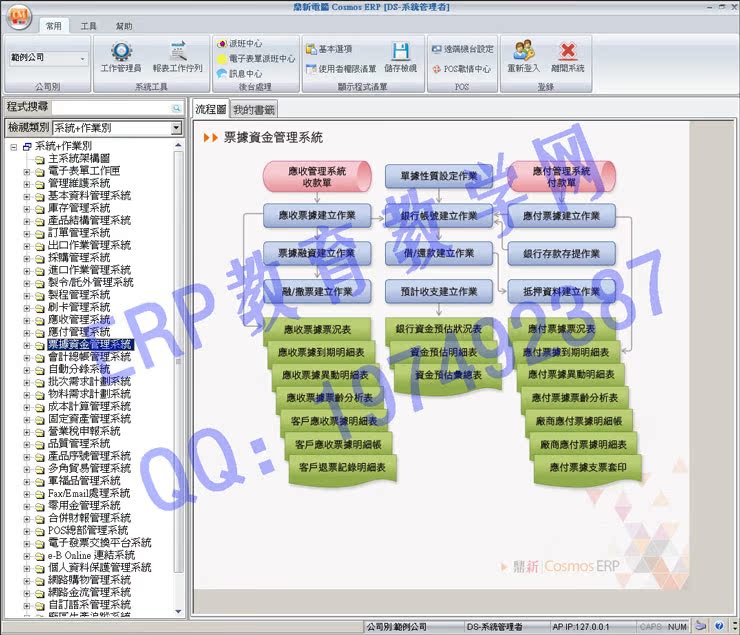Click into the 程式搜尋 input field
The height and width of the screenshot is (635, 740).
click(111, 108)
